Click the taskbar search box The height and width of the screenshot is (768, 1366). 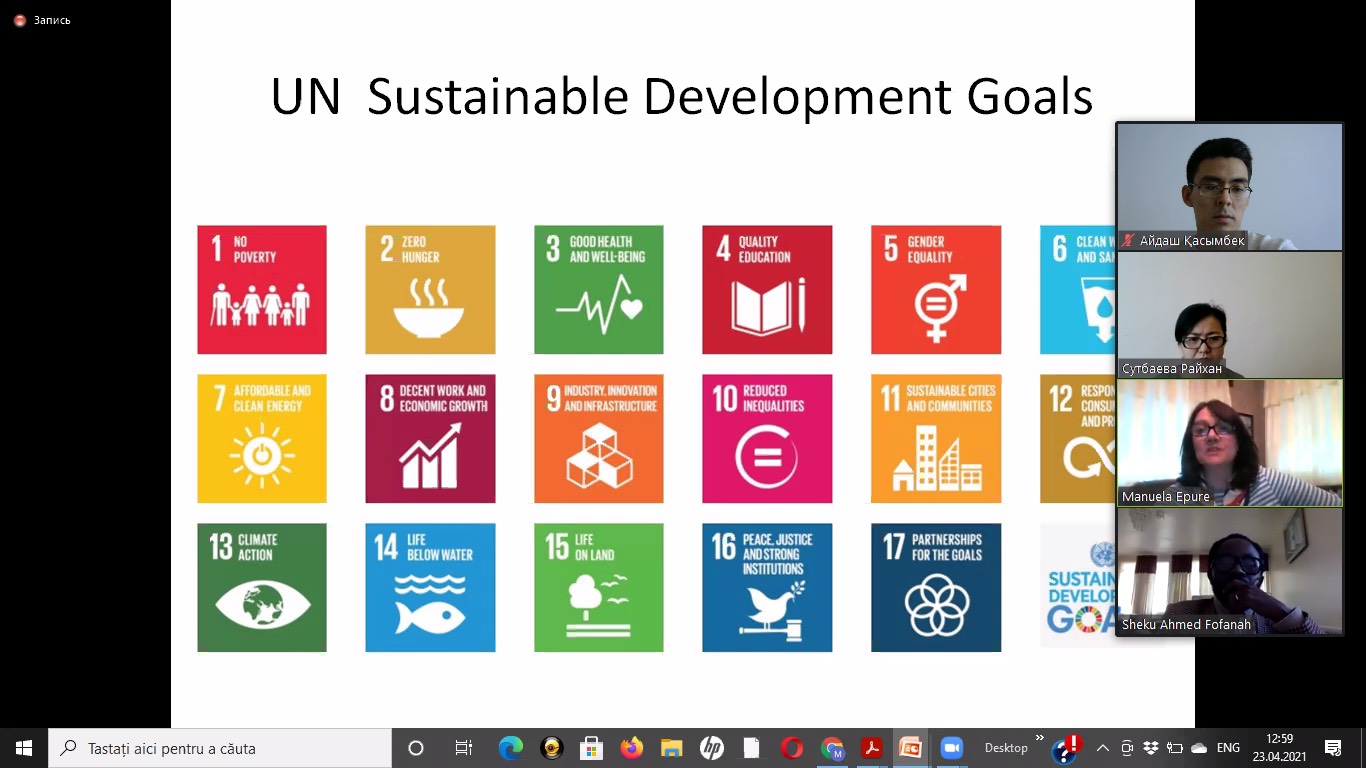tap(220, 748)
